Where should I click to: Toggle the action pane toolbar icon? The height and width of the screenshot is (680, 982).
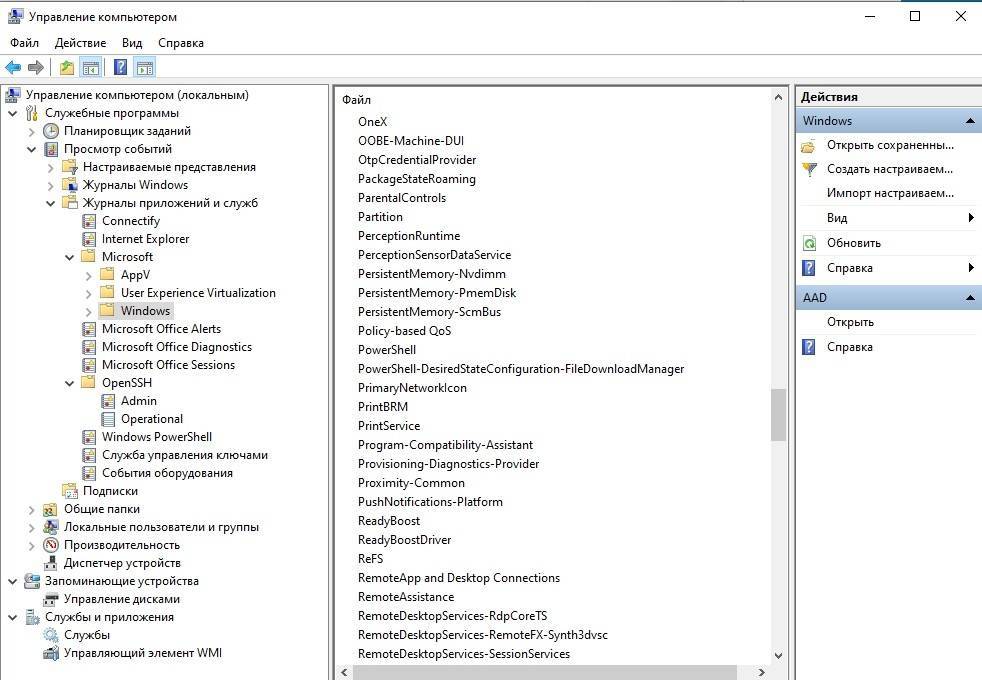point(145,68)
